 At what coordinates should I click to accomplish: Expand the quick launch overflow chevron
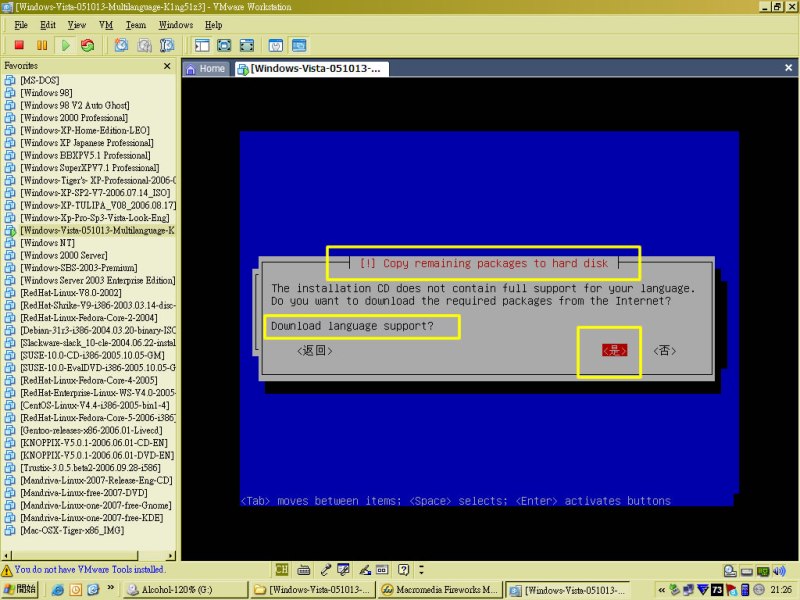click(111, 588)
